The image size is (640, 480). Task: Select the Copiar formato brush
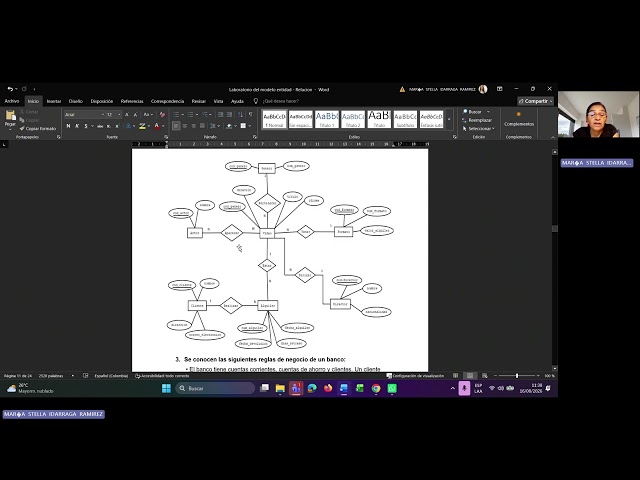tap(38, 129)
